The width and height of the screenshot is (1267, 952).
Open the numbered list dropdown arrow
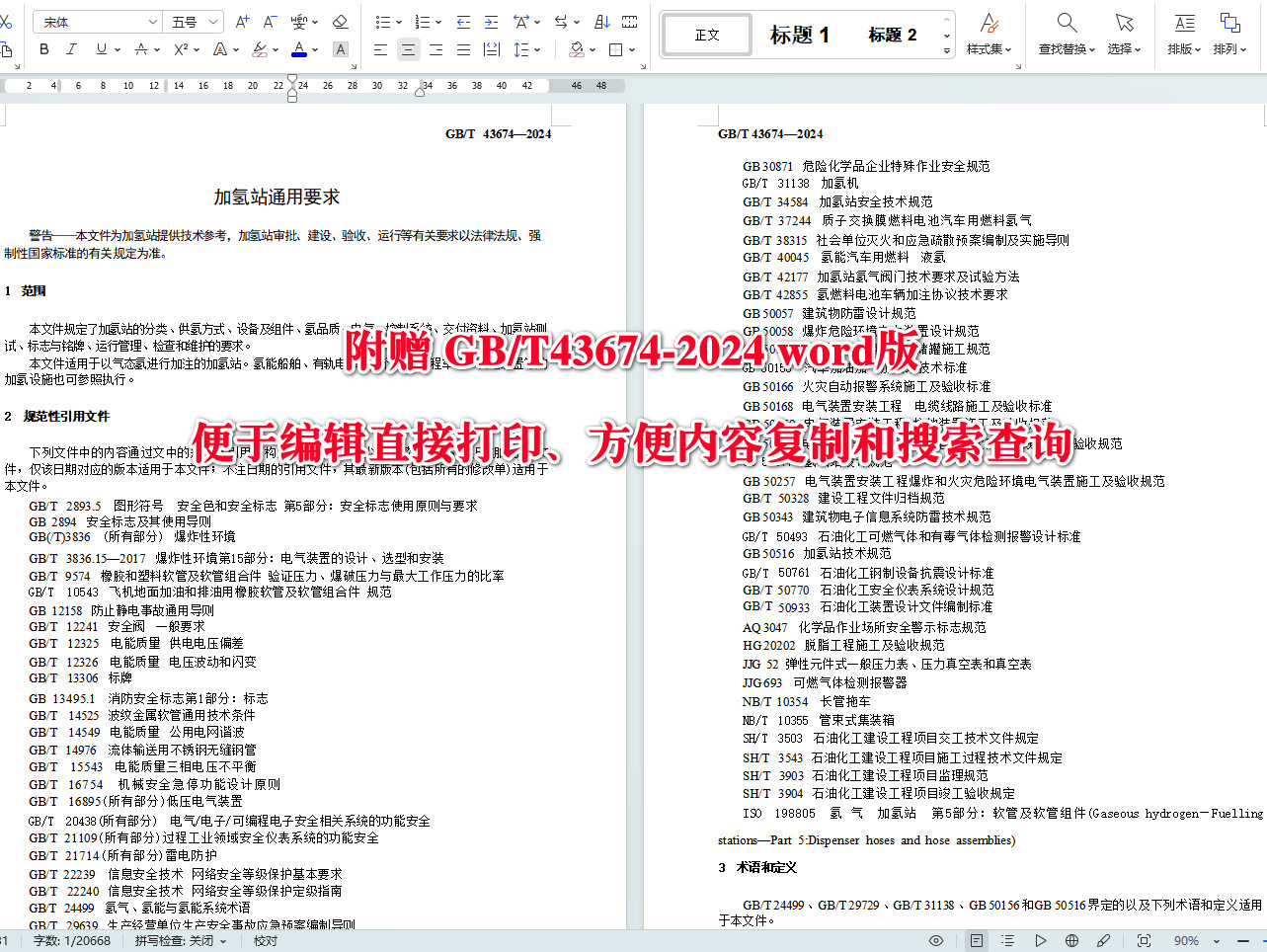point(438,23)
